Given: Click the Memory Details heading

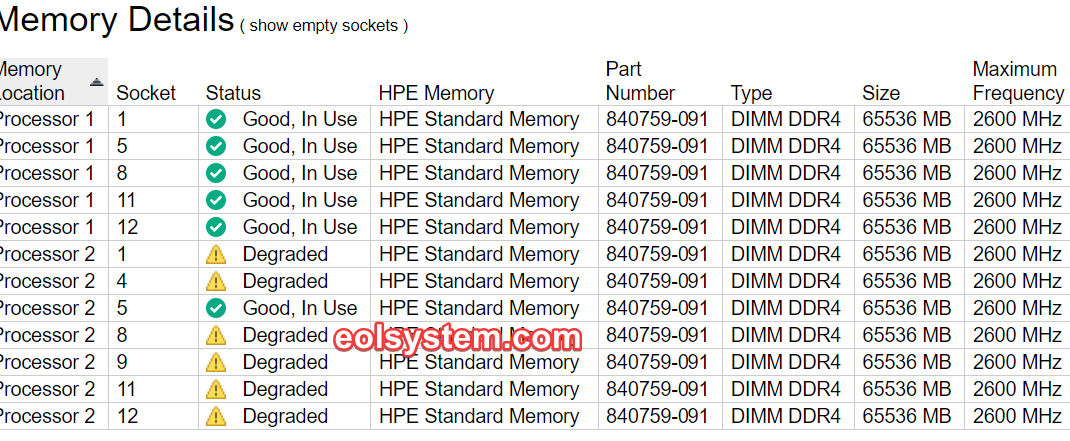Looking at the screenshot, I should click(116, 20).
